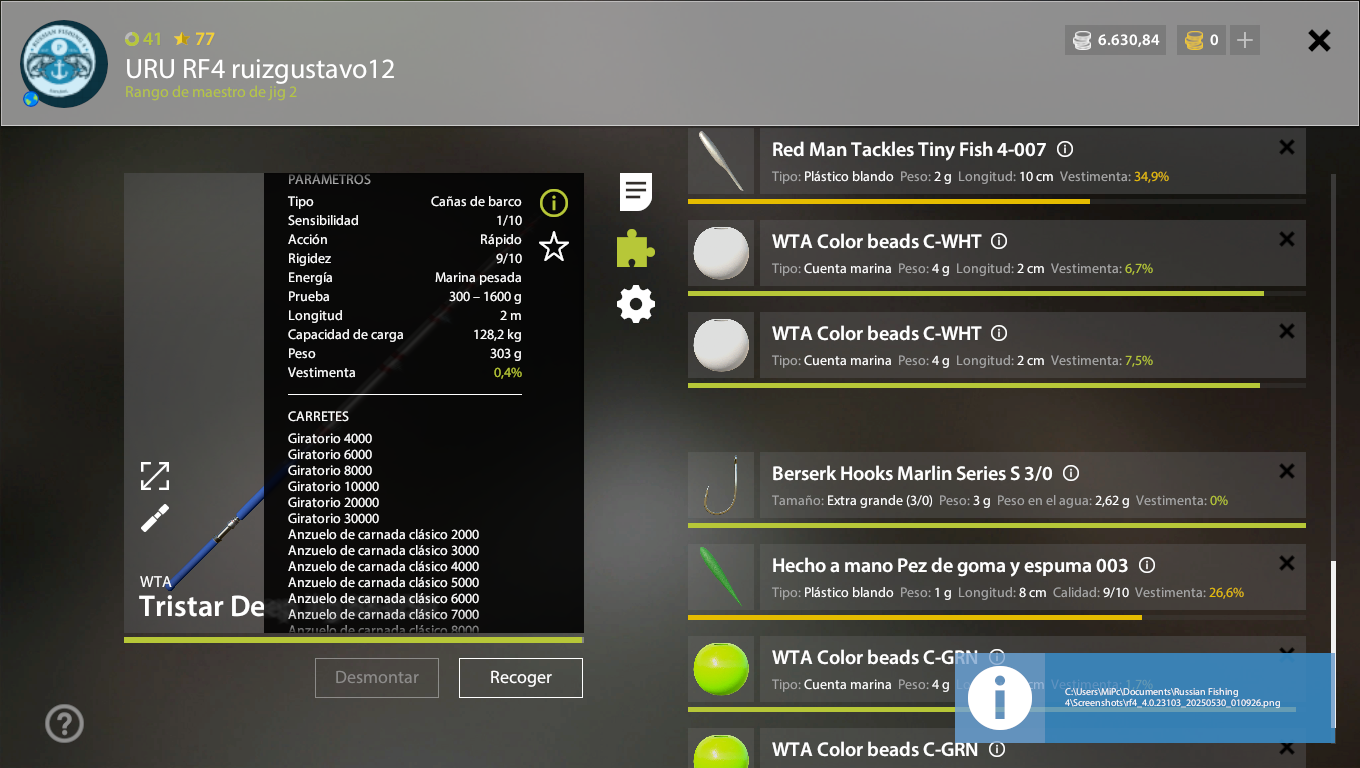Show info for Pez de goma y espuma 003
Screen dimensions: 1360x768
1147,565
